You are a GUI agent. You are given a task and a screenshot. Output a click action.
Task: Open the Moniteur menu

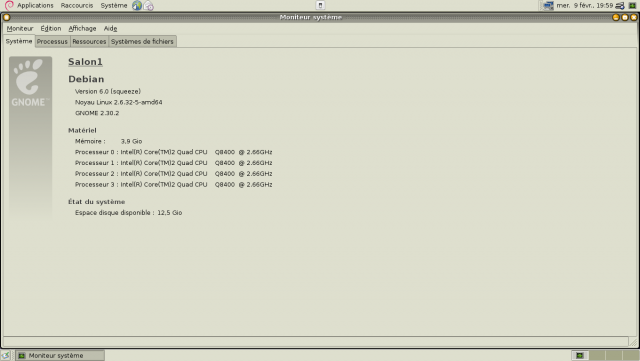pos(20,29)
